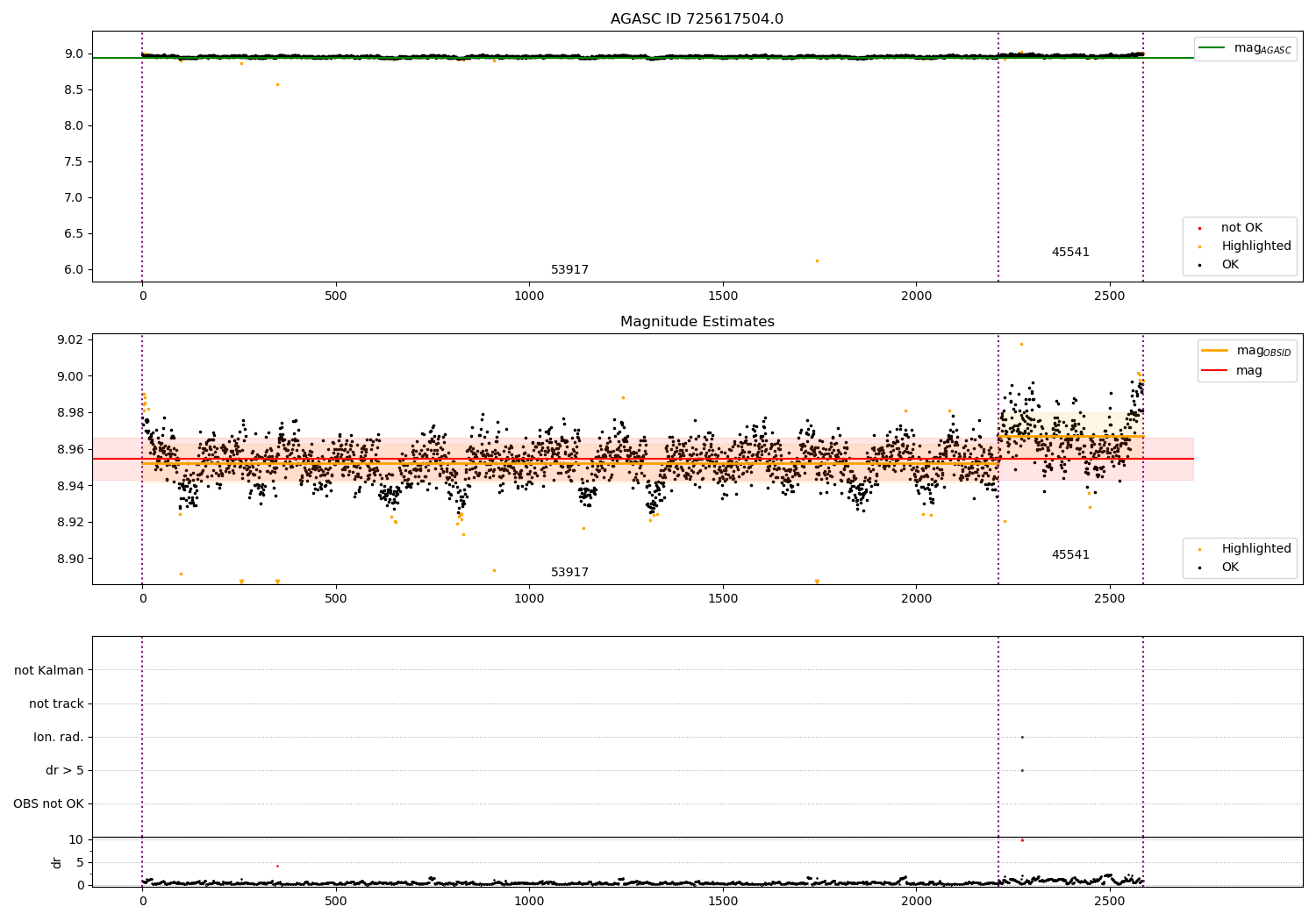Image resolution: width=1316 pixels, height=921 pixels.
Task: Click the 'Ion. rad.' axis label
Action: (x=59, y=737)
